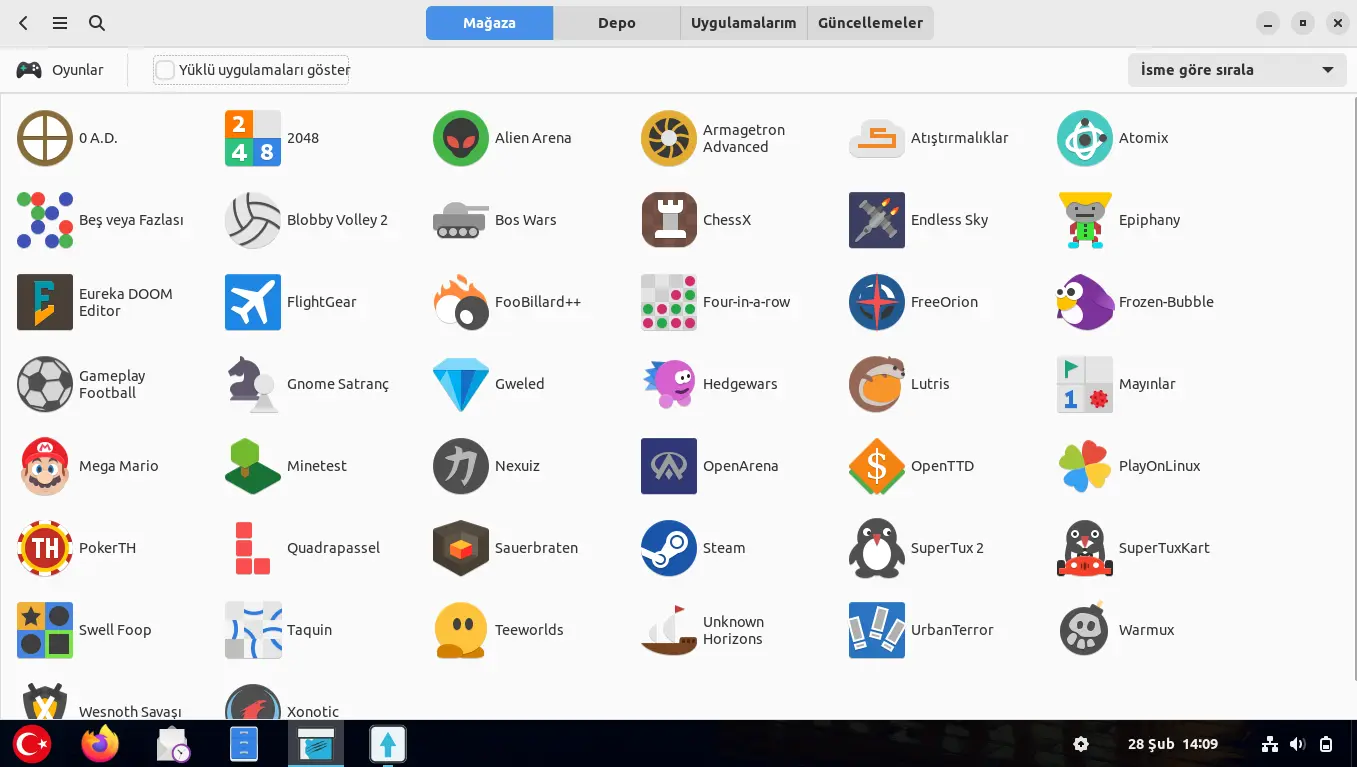This screenshot has width=1357, height=767.
Task: Click the FreeOrion label
Action: pos(945,302)
